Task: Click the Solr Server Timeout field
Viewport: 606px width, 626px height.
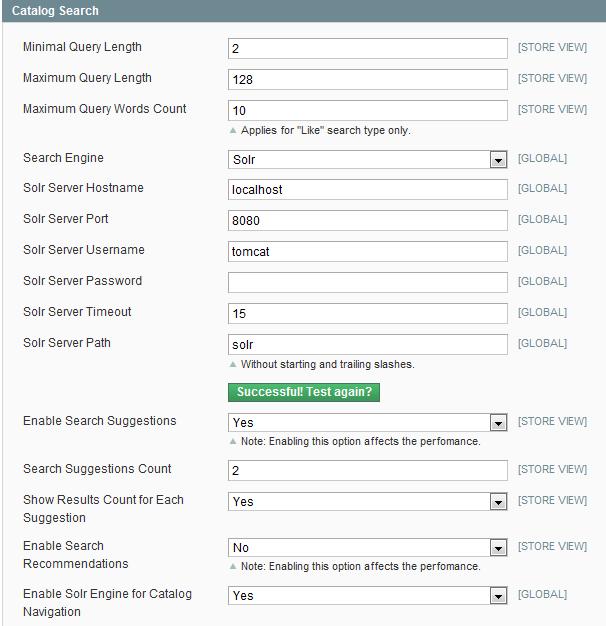Action: [367, 314]
